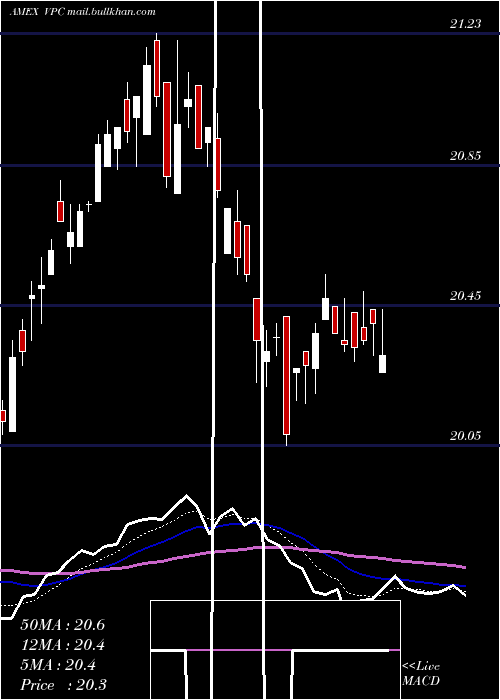Viewport: 500px width, 700px height.
Task: Click the 5MA : 20.4 readout
Action: [x=58, y=665]
